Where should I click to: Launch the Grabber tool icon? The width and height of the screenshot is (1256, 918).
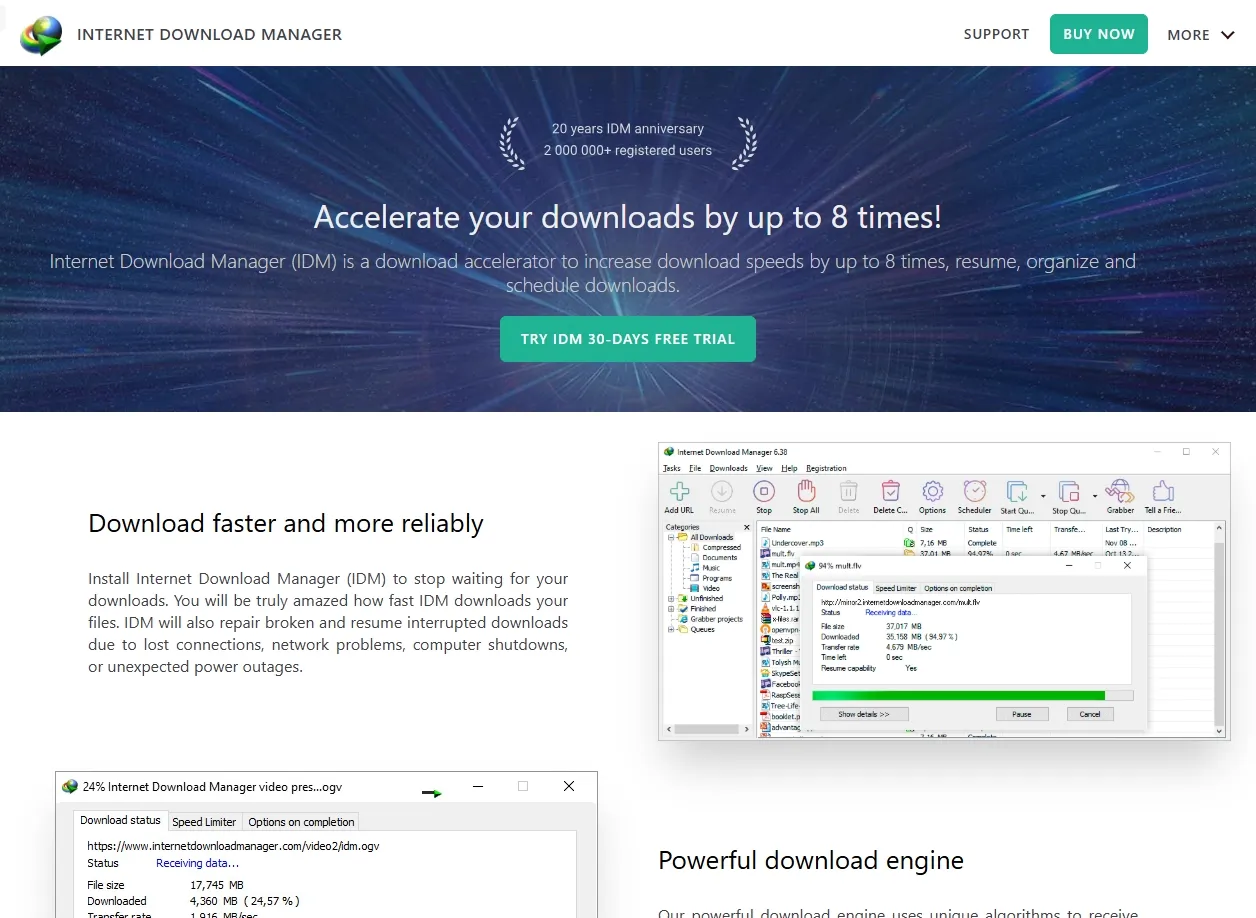[1121, 491]
